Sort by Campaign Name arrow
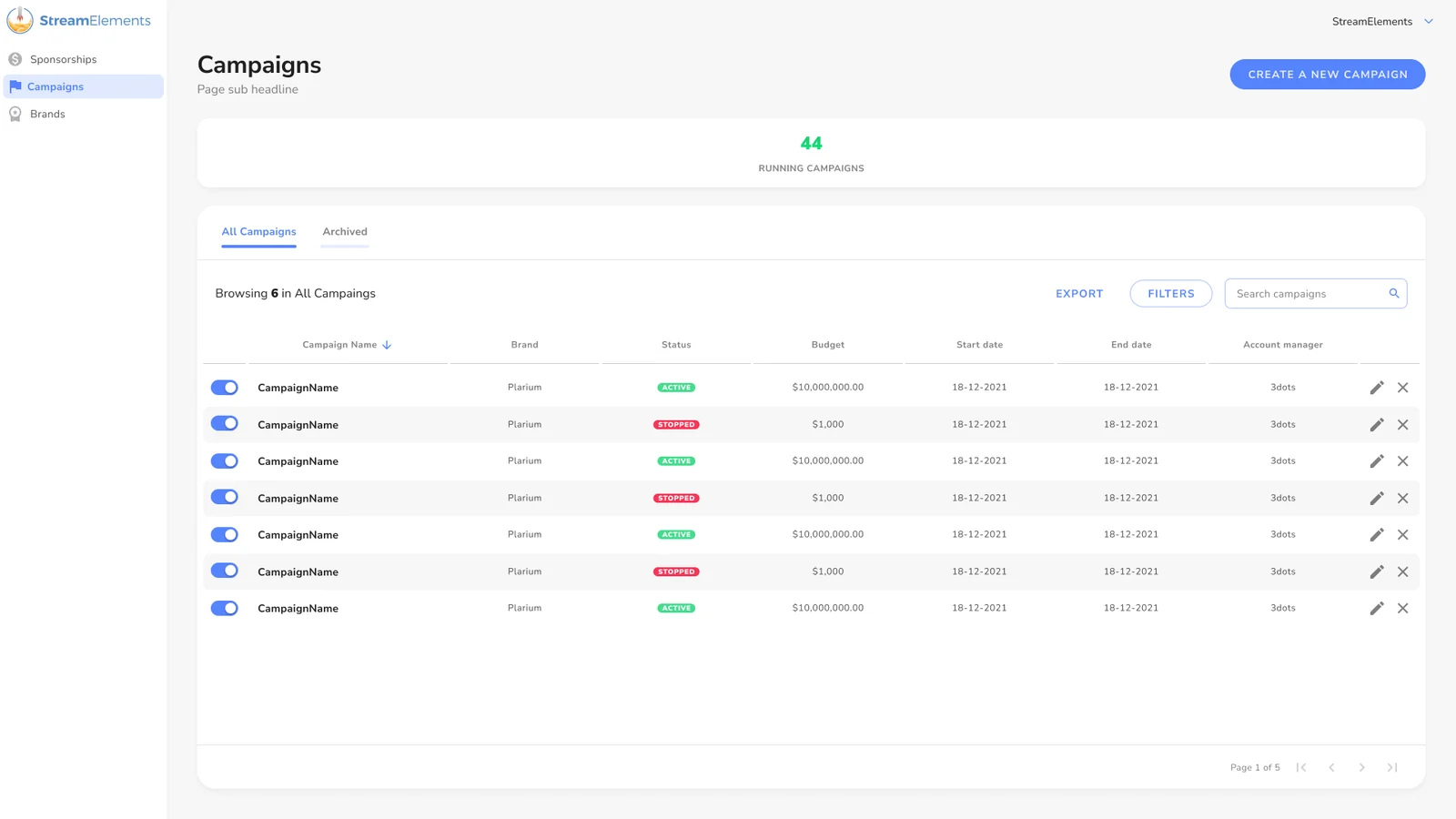The height and width of the screenshot is (819, 1456). pyautogui.click(x=387, y=345)
